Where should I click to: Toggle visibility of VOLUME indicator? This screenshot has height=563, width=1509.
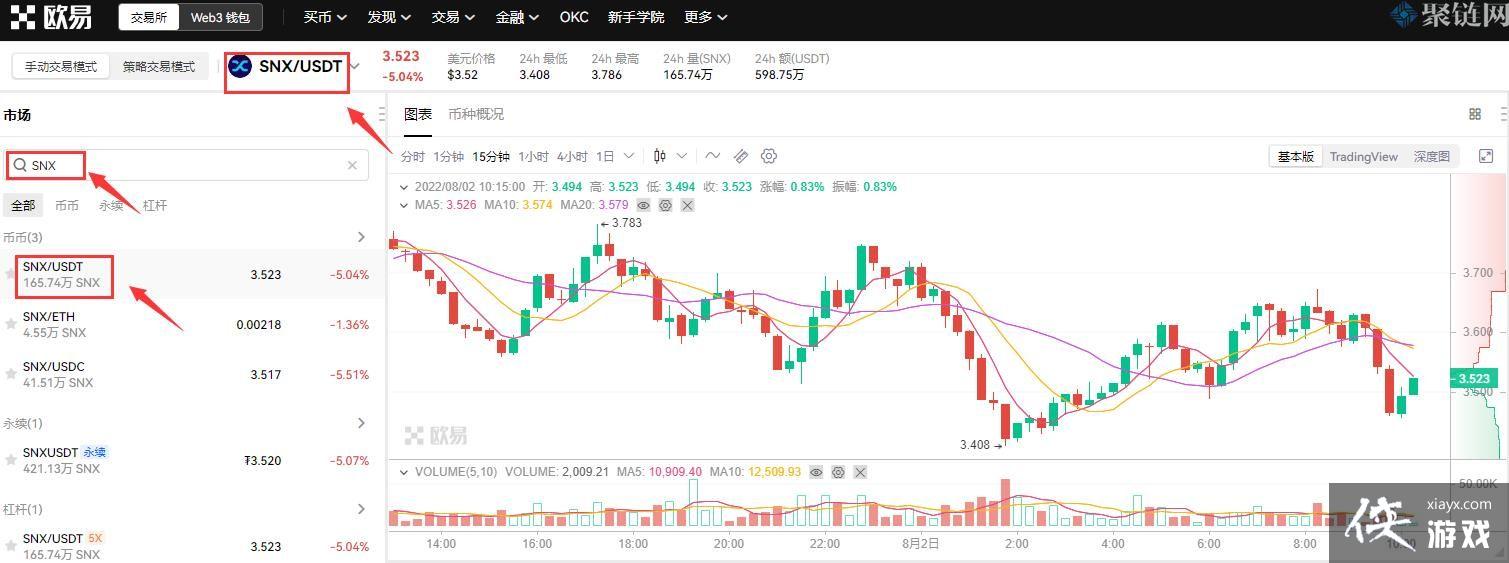tap(816, 472)
